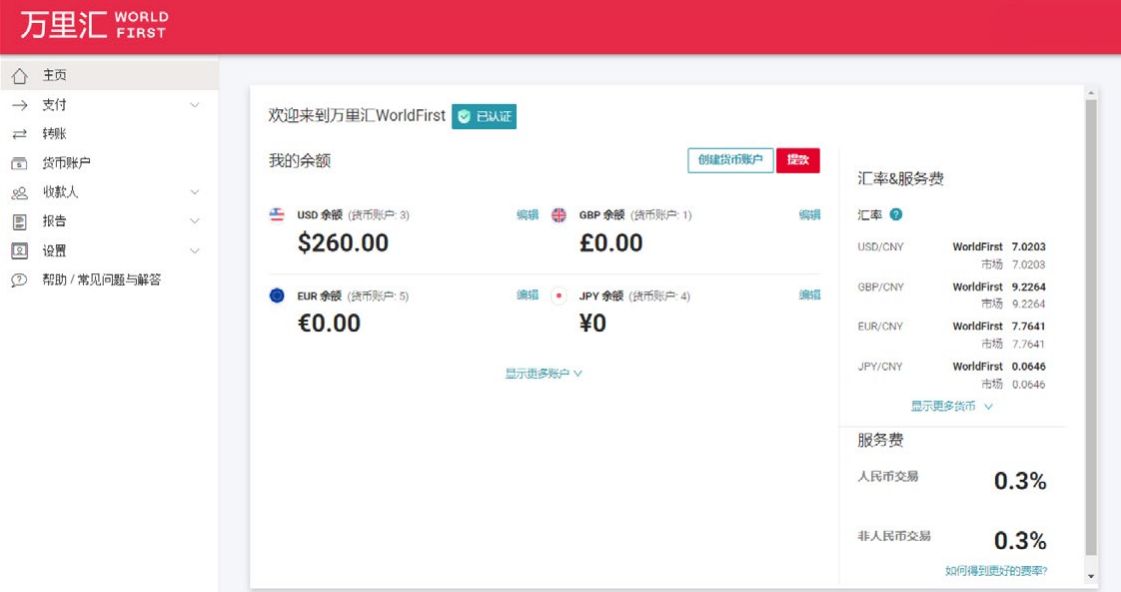
Task: Click the GBP/CNY rate pair label
Action: [881, 287]
